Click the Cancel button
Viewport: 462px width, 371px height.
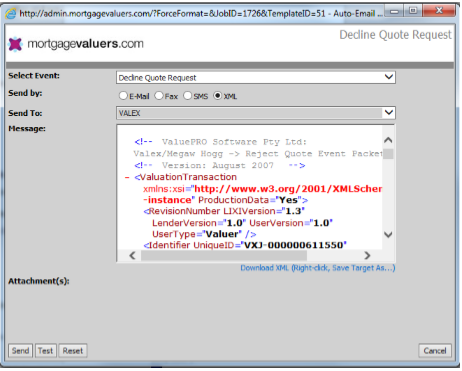435,351
